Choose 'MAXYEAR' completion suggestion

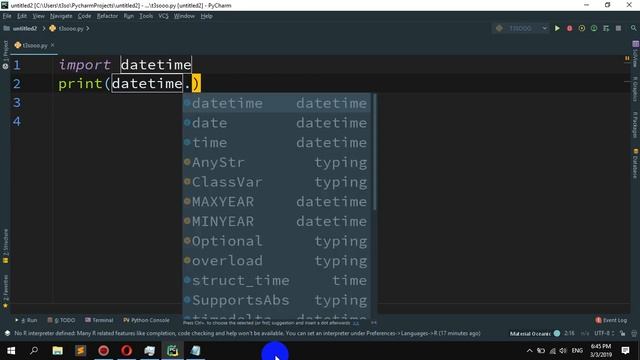coord(277,202)
